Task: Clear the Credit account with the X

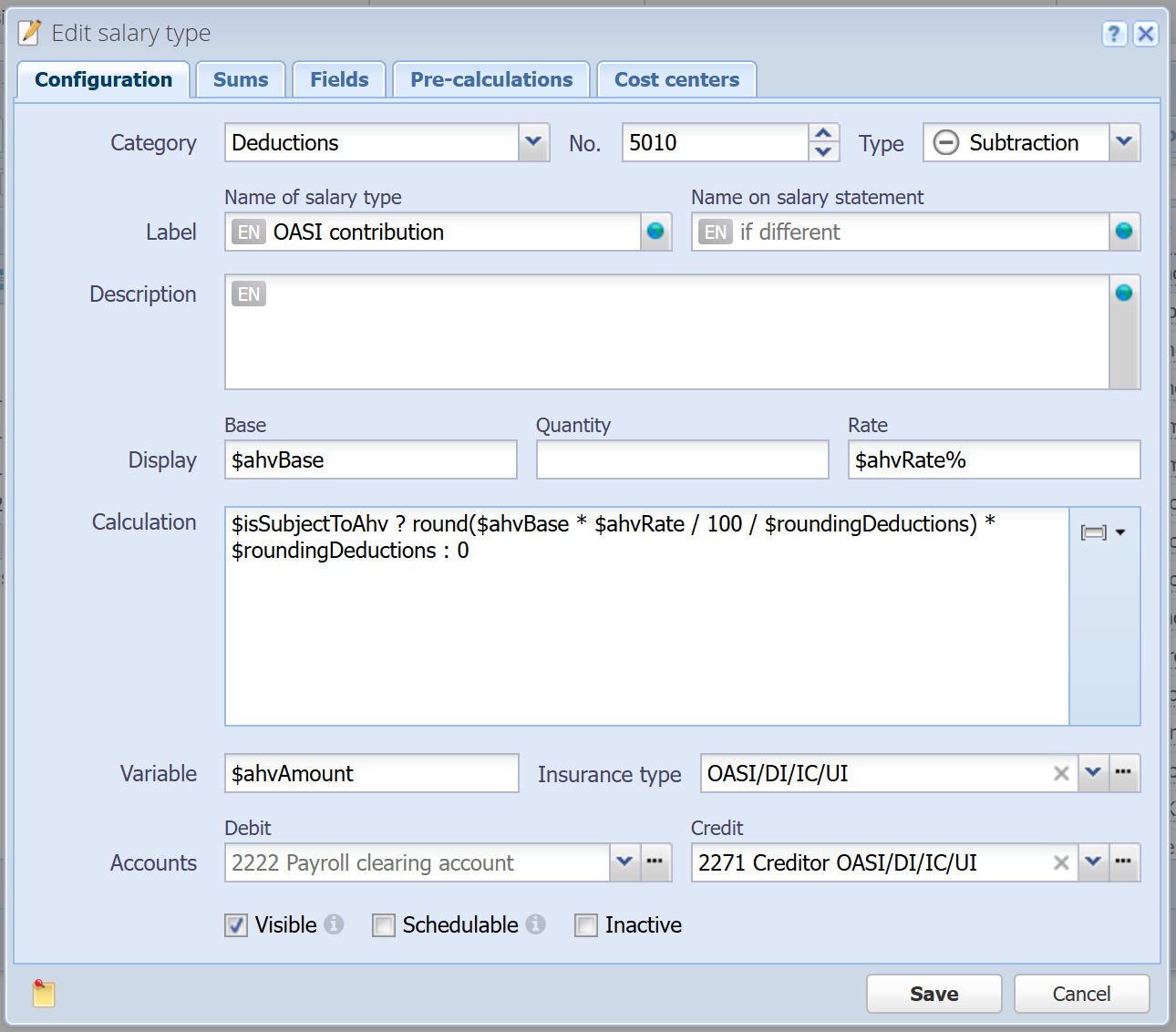Action: coord(1061,862)
